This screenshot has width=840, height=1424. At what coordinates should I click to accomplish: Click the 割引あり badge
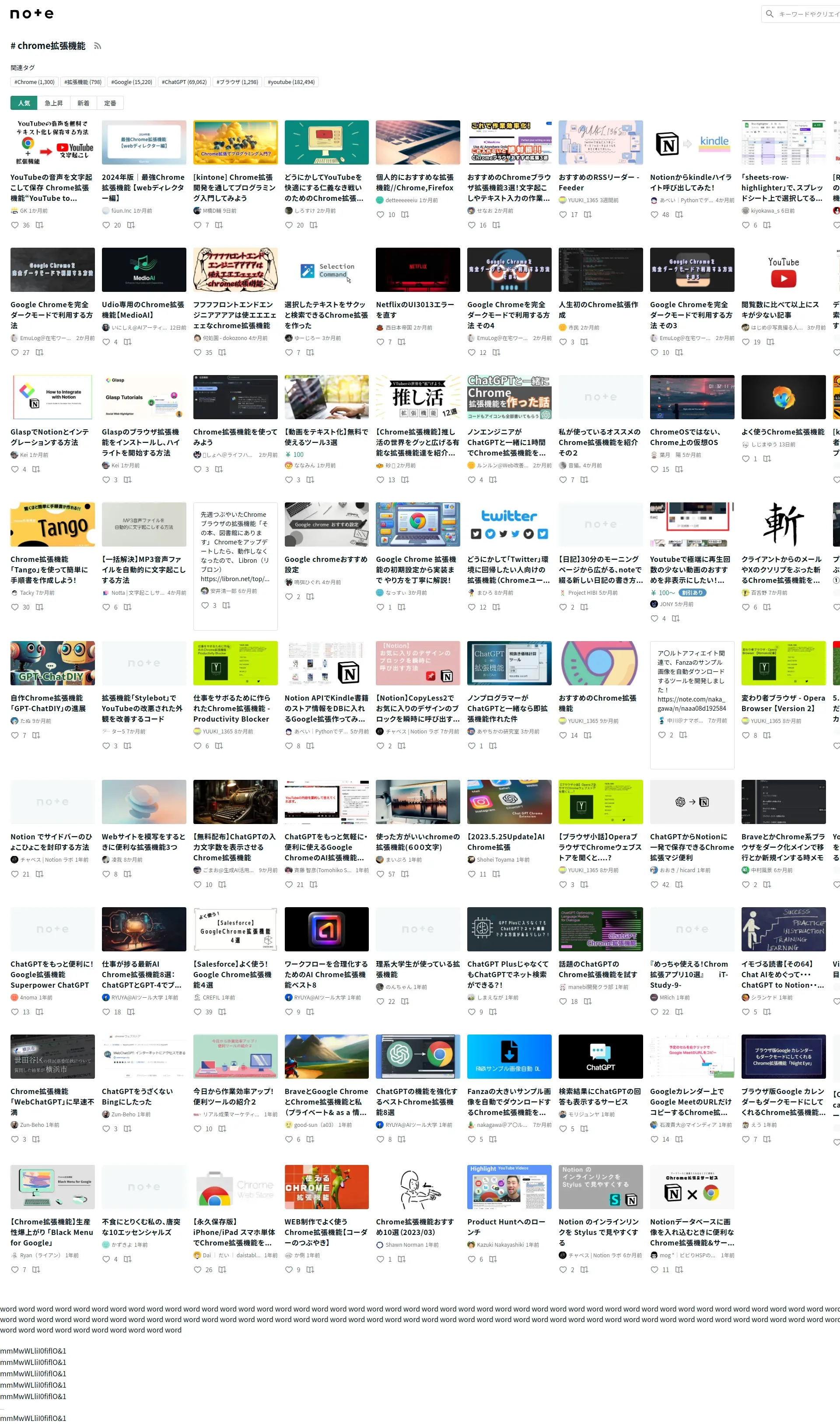(x=692, y=593)
